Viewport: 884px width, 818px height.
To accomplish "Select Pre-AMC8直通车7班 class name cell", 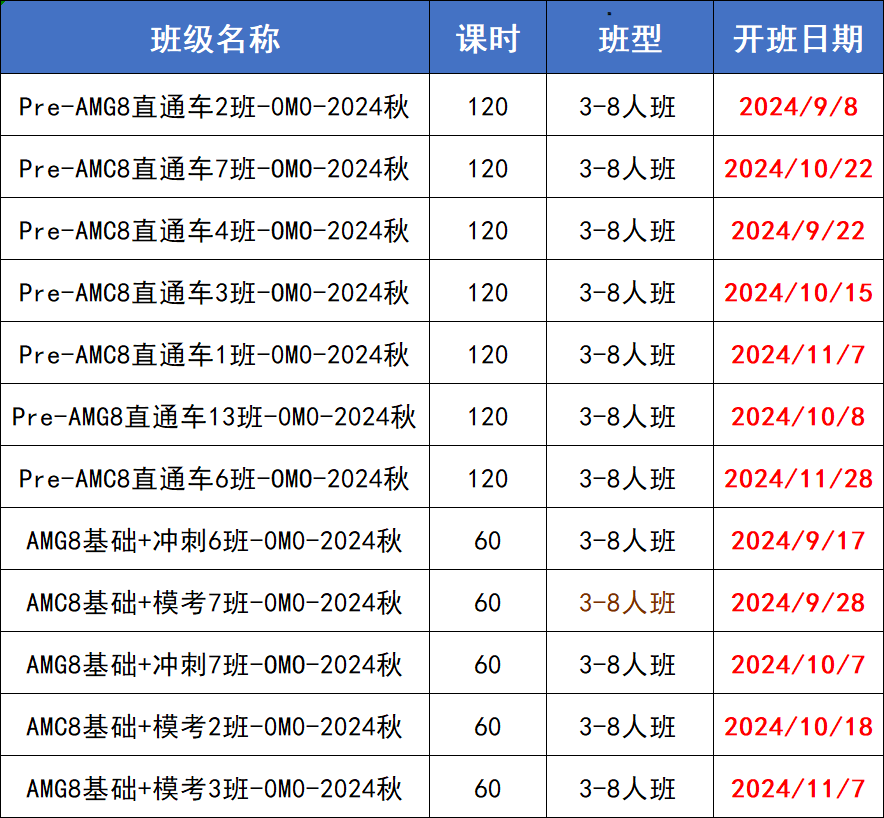I will click(214, 169).
